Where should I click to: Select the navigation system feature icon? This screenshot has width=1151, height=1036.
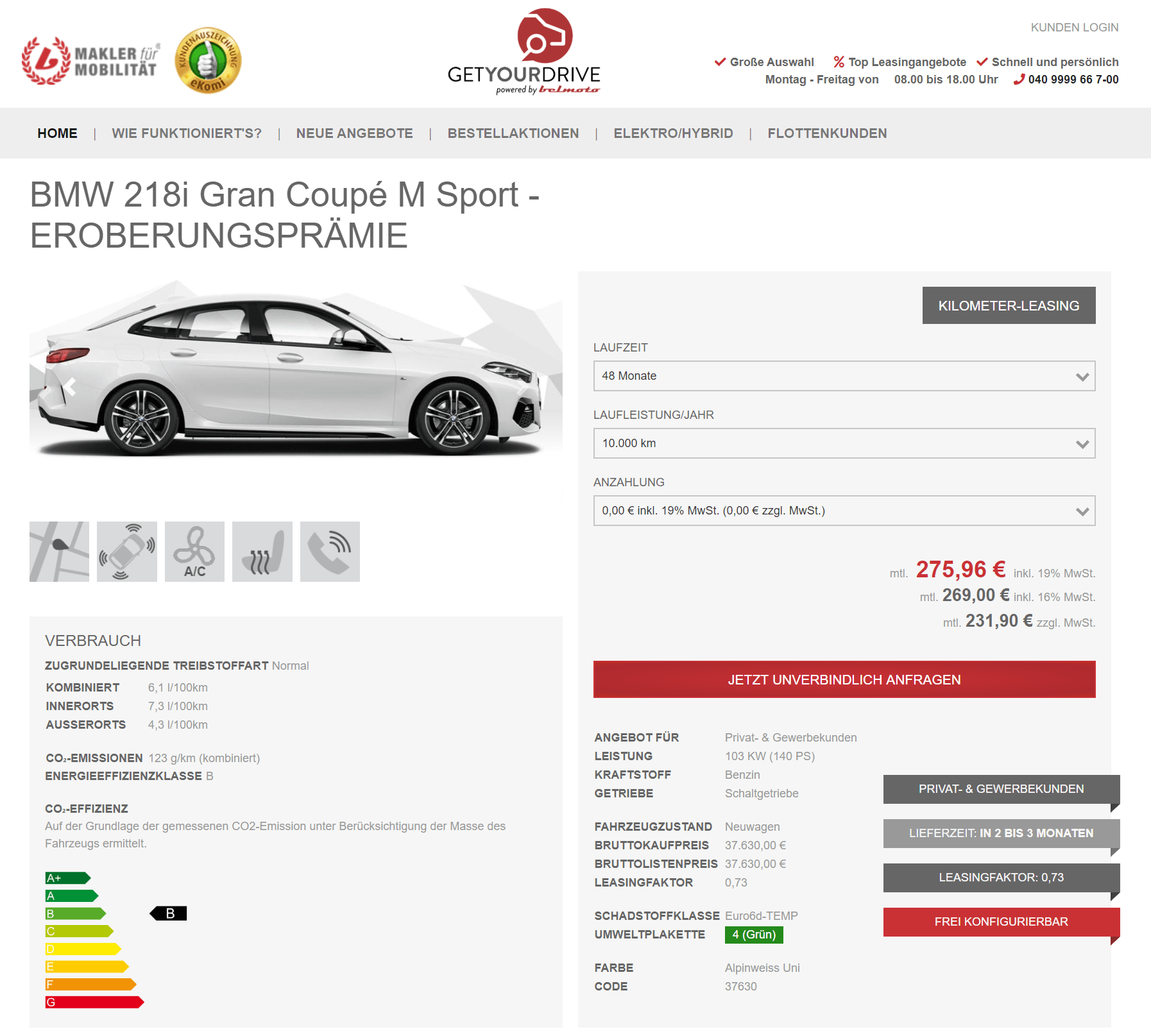pyautogui.click(x=59, y=552)
